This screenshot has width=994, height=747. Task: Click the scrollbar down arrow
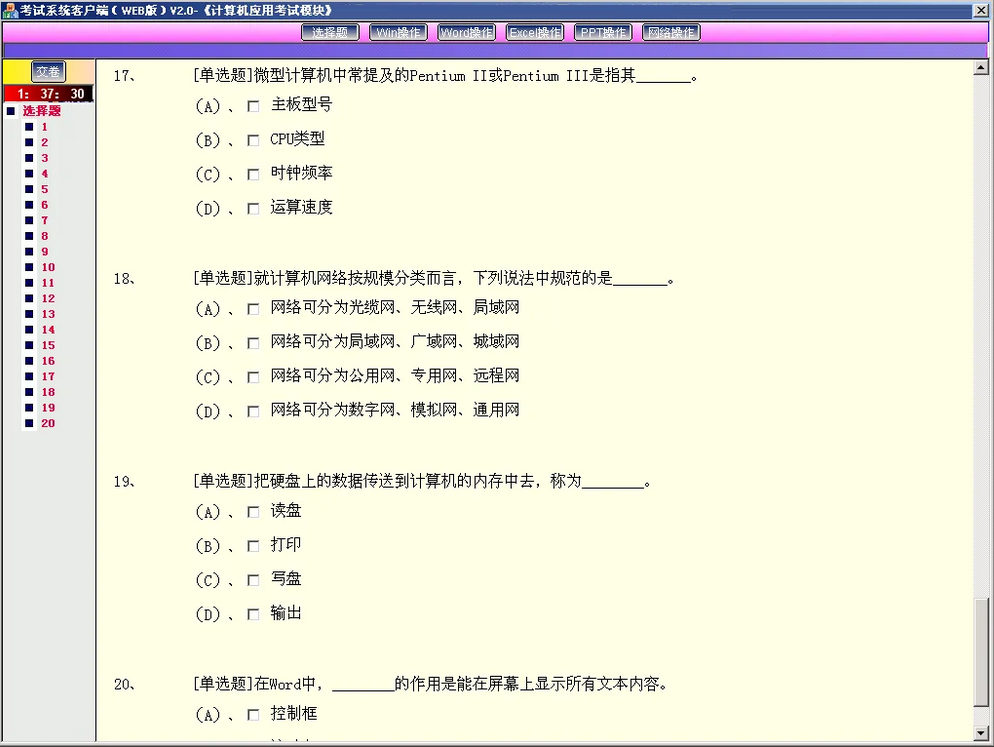pyautogui.click(x=981, y=733)
